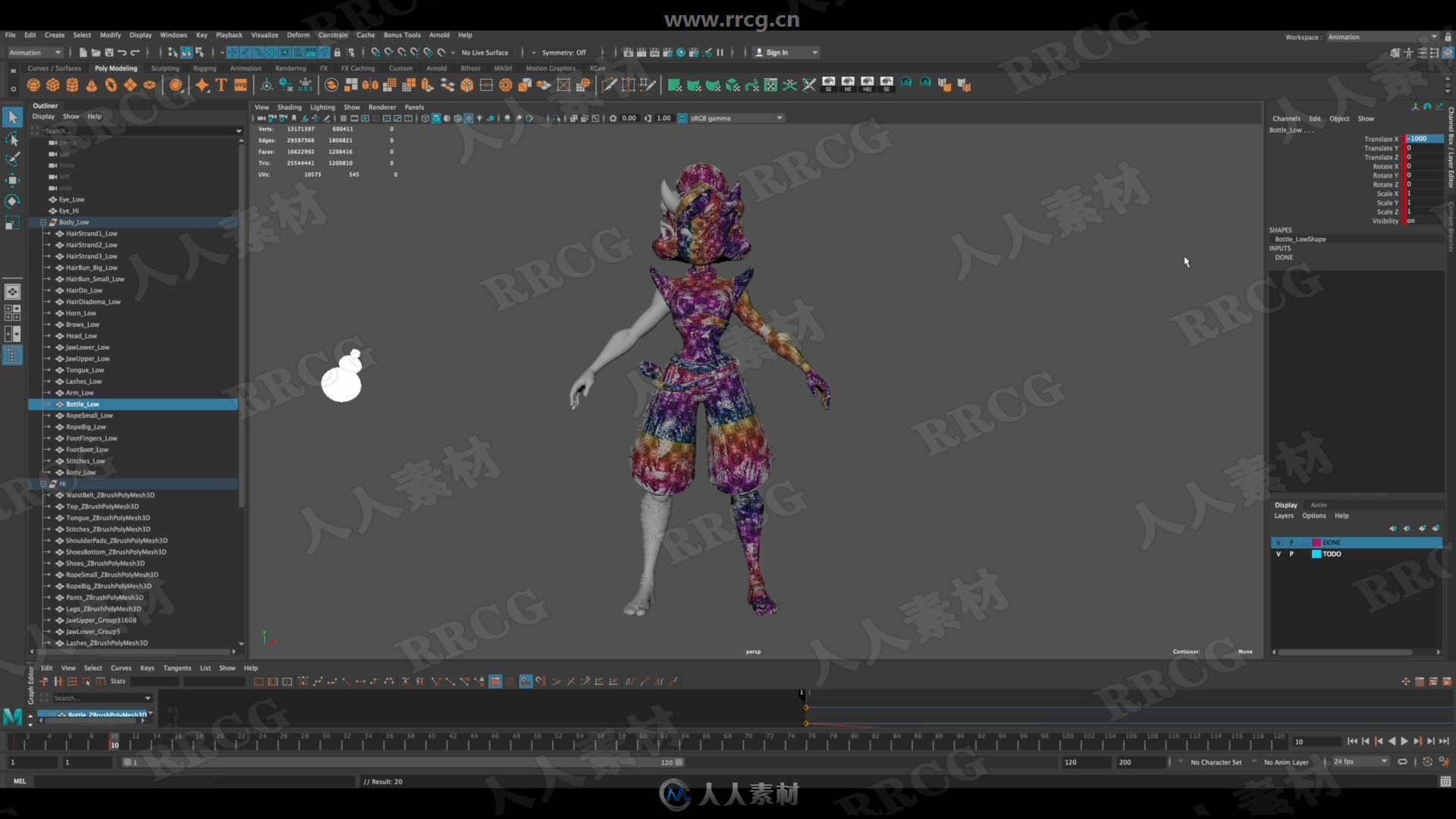Click the New Scene icon

83,52
